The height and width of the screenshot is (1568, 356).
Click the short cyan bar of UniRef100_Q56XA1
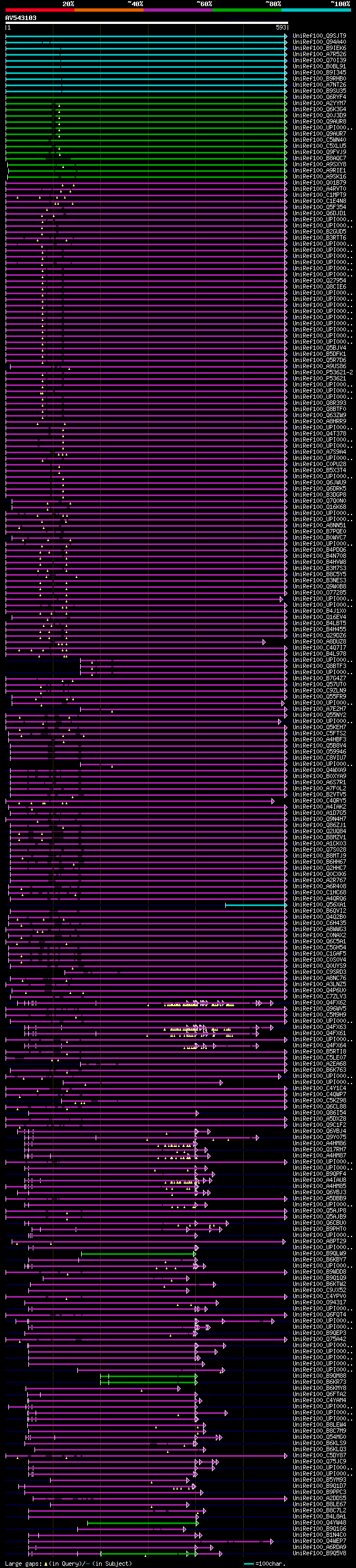tap(255, 904)
